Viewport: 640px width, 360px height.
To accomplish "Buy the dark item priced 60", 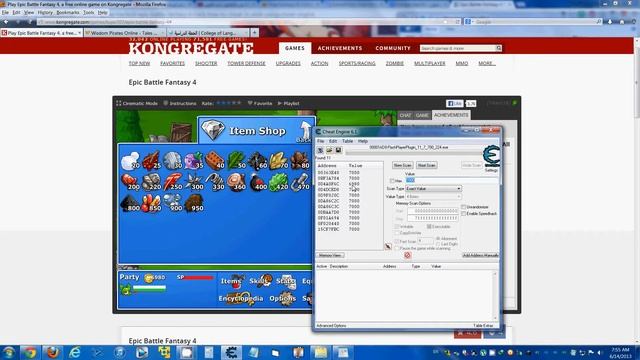I will (x=258, y=161).
